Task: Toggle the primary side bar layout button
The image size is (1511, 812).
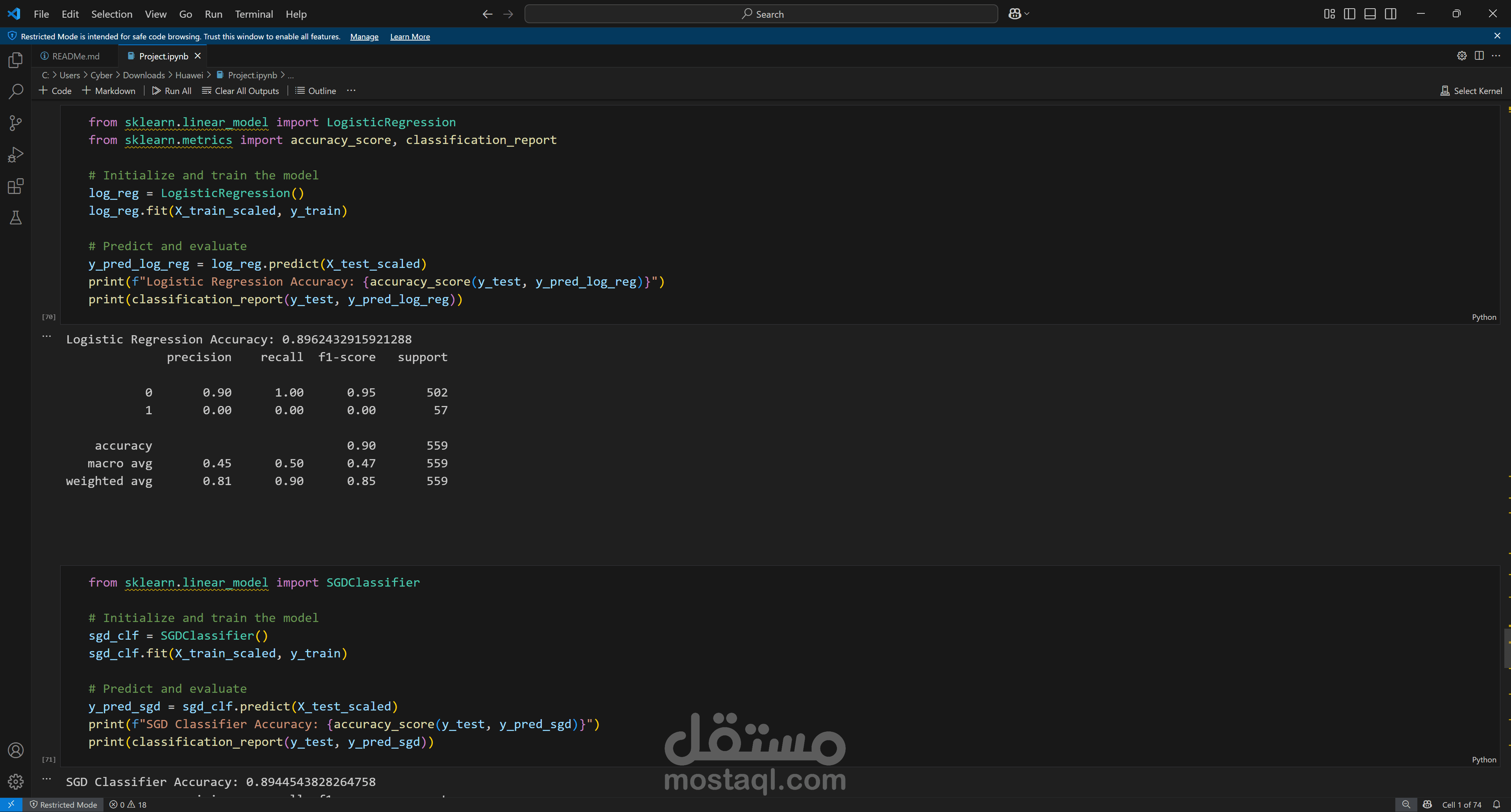Action: 1349,14
